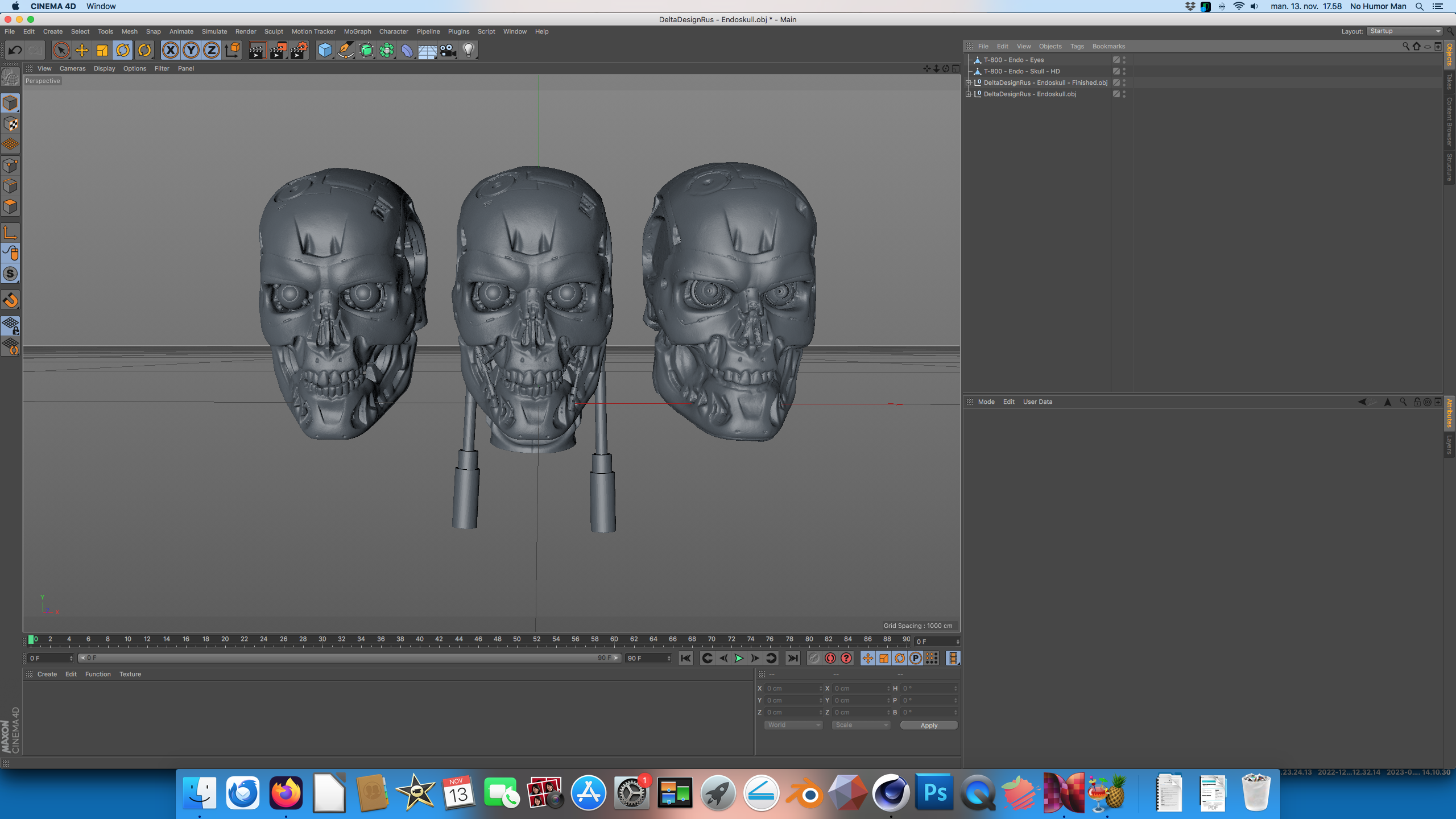Select T-800 - Endo - Eyes object
Image resolution: width=1456 pixels, height=819 pixels.
pos(1014,60)
